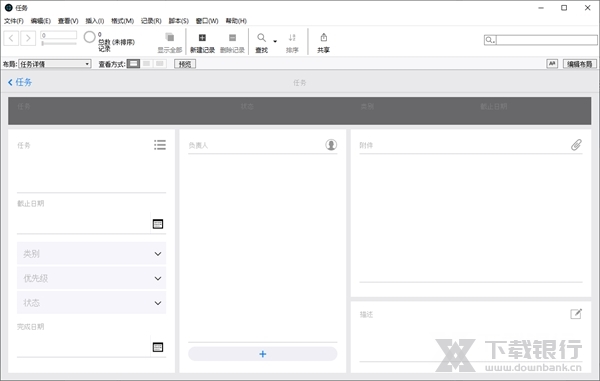600x381 pixels.
Task: Open Find (查找) magnifier tool
Action: coord(261,42)
